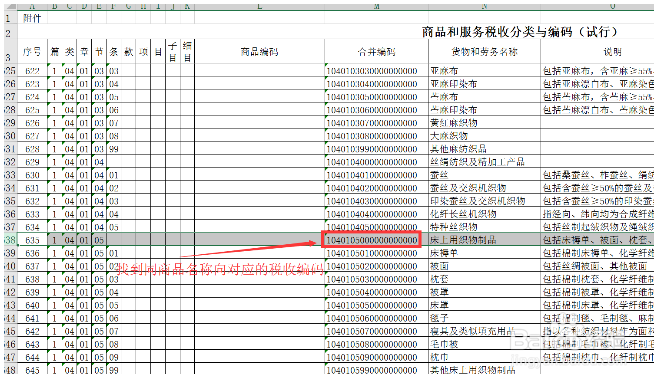Select the 枕巾 name cell
This screenshot has height=384, width=665.
pyautogui.click(x=484, y=357)
